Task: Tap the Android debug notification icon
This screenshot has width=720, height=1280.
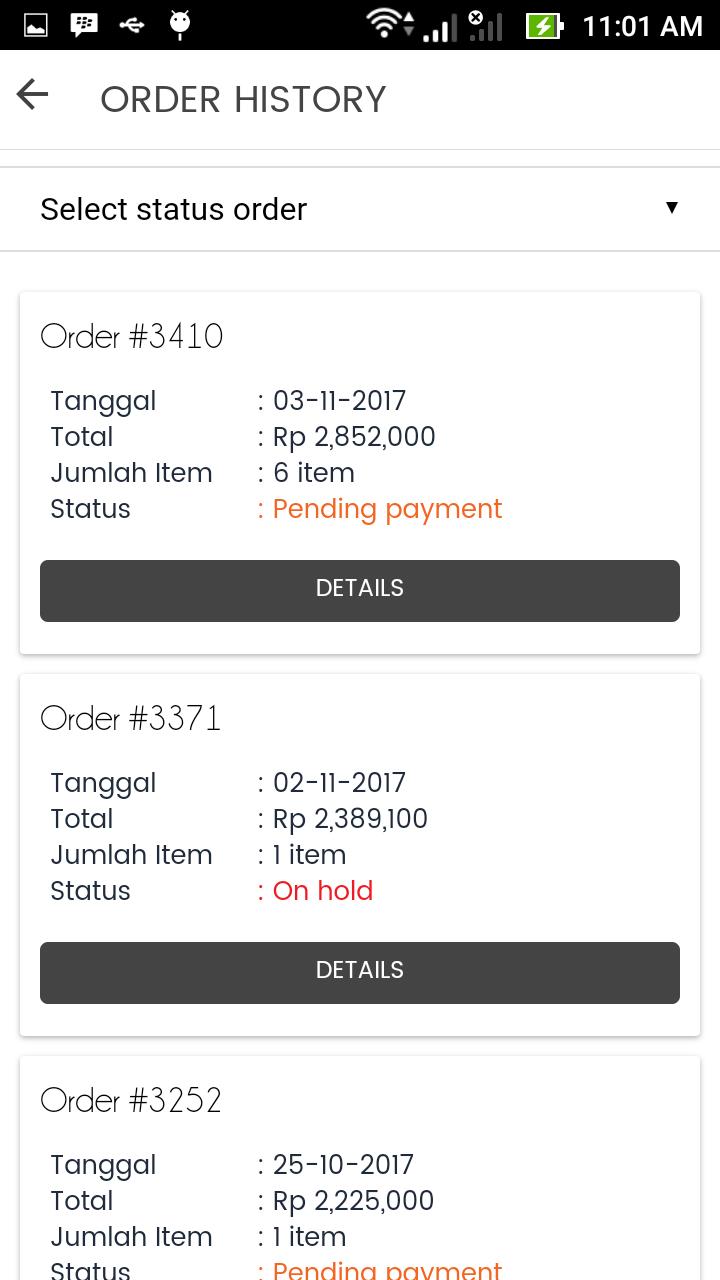Action: pyautogui.click(x=180, y=25)
